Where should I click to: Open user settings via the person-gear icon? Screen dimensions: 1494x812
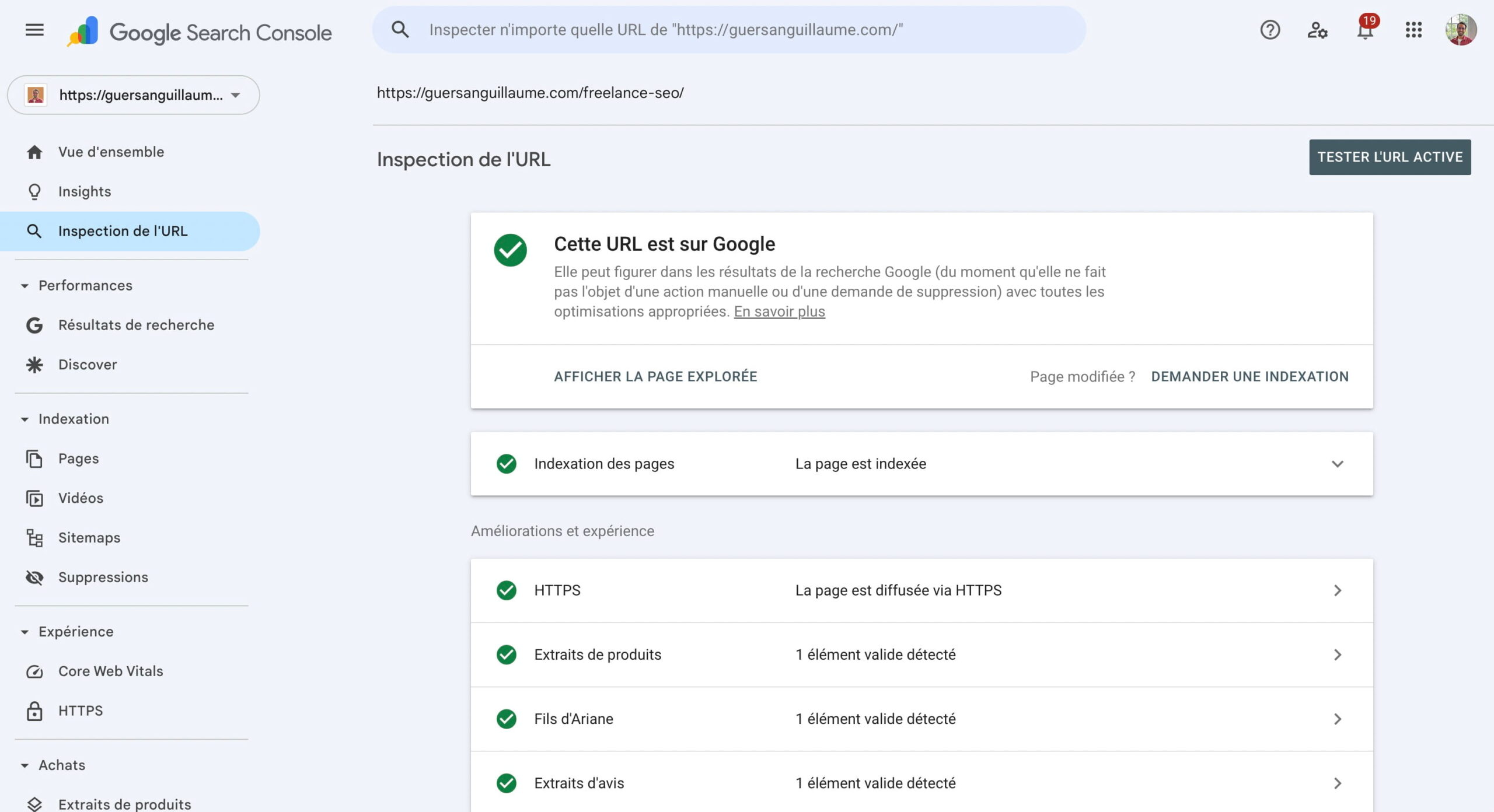1317,30
